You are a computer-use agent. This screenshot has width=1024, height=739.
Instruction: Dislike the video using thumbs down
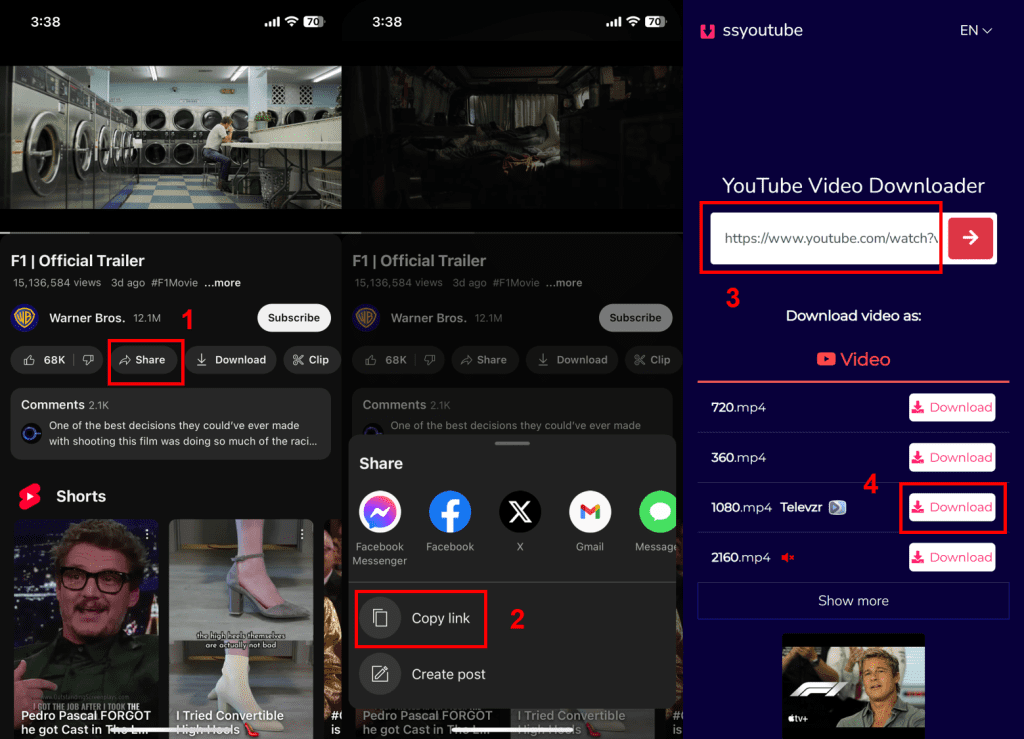point(91,359)
